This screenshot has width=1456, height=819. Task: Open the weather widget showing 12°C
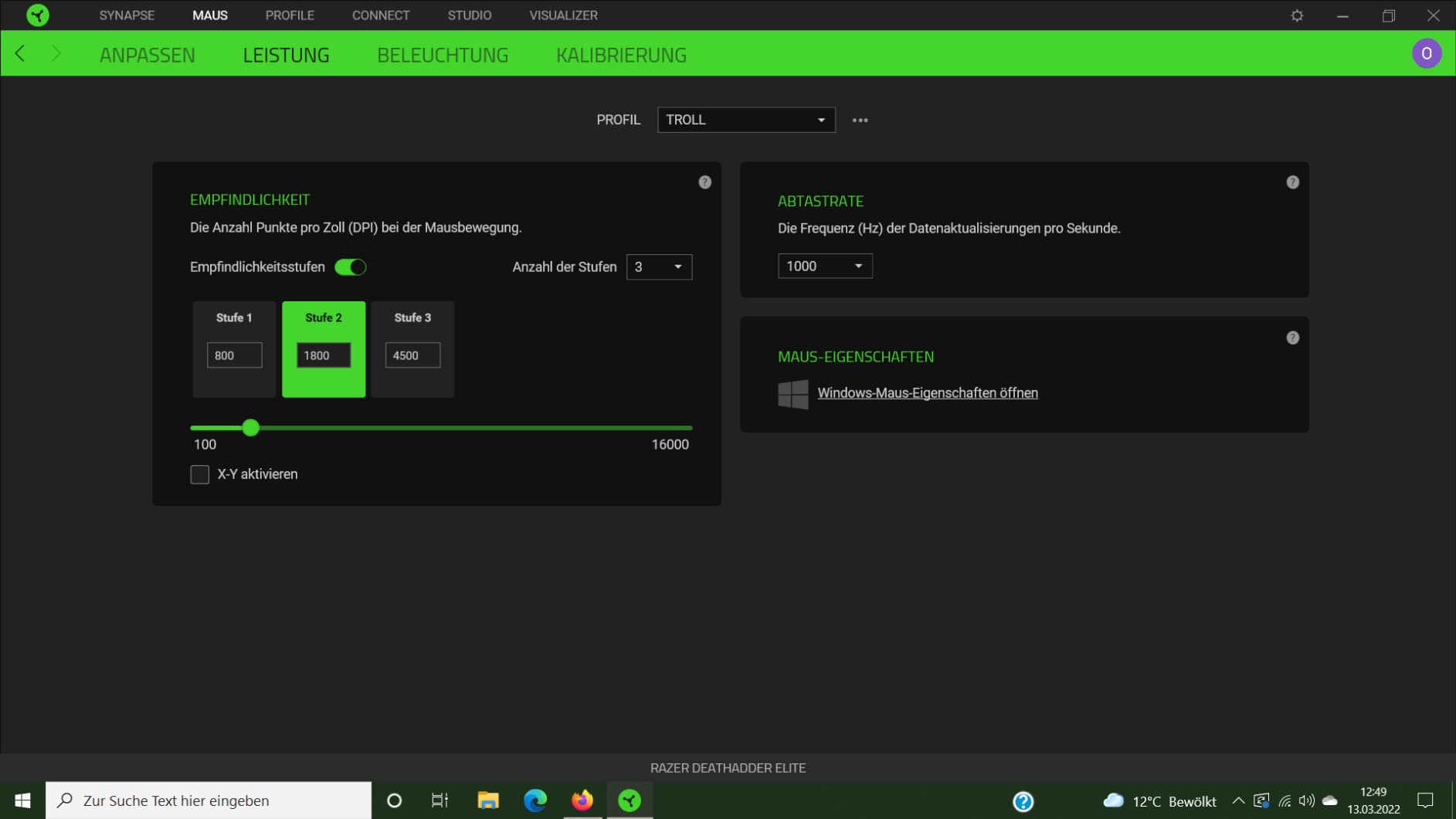click(1159, 800)
